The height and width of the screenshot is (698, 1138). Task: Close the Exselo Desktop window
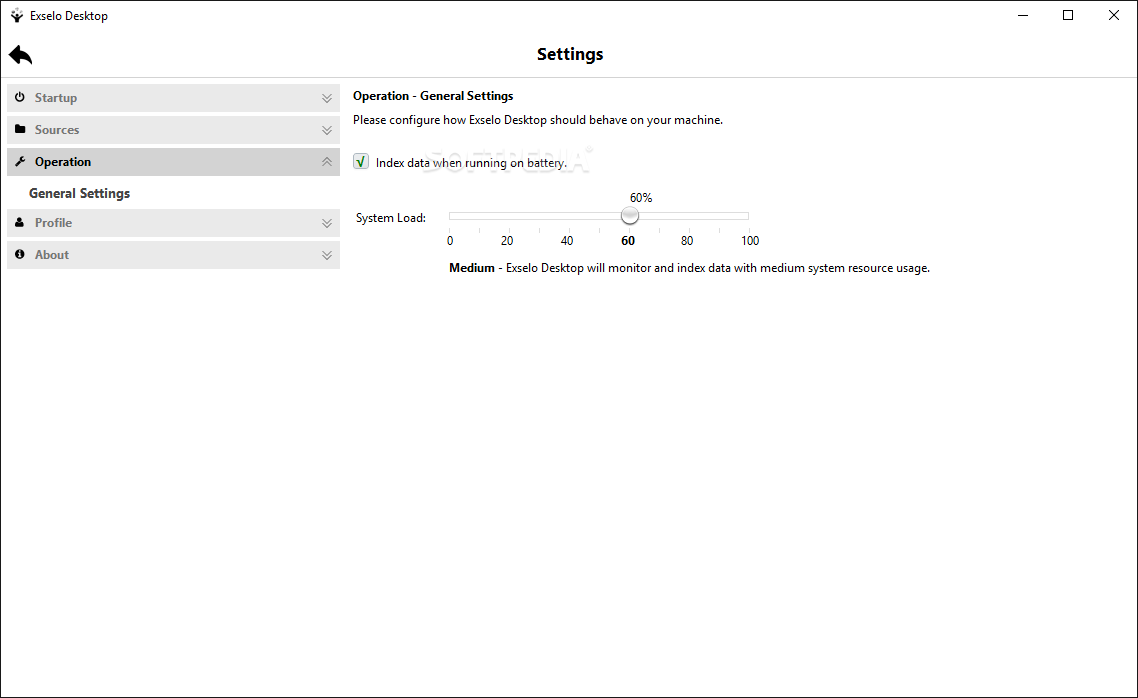[1113, 15]
